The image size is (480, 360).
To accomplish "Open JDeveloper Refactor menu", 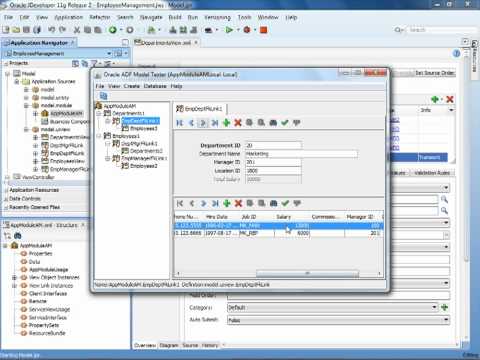I will pos(100,17).
